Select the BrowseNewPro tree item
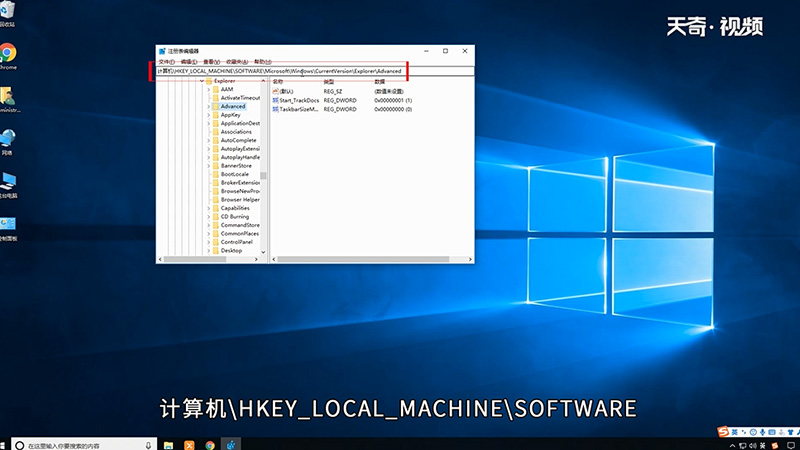Image resolution: width=800 pixels, height=450 pixels. pyautogui.click(x=240, y=191)
